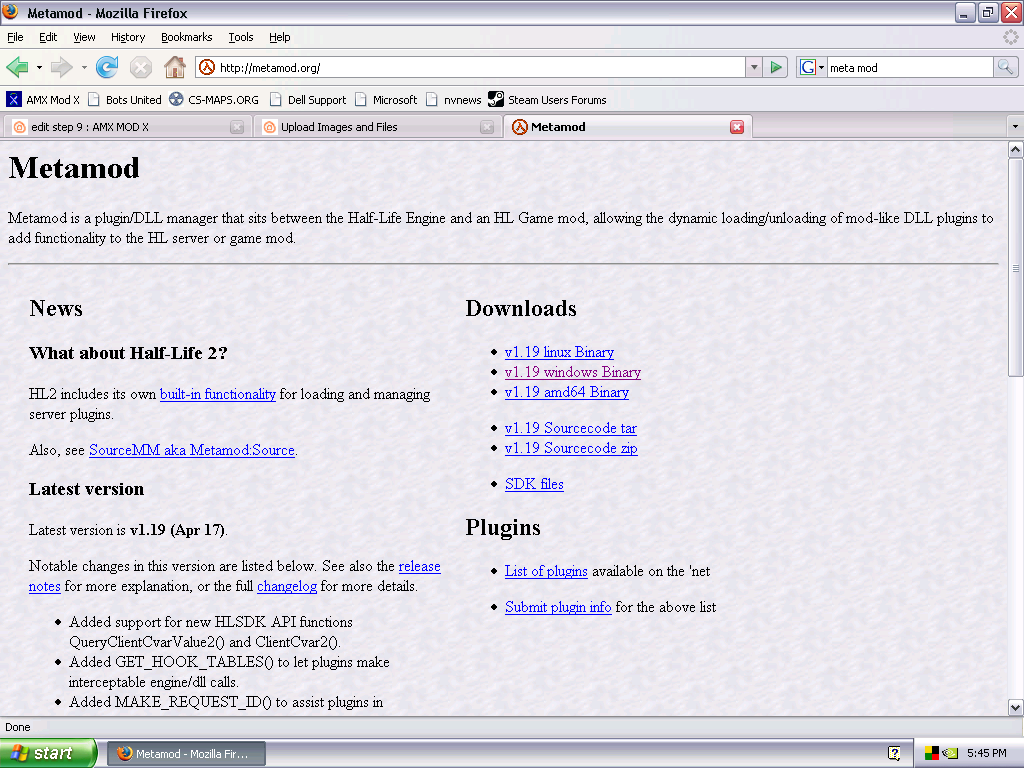The width and height of the screenshot is (1024, 768).
Task: Download v1.19 windows Binary
Action: click(x=573, y=372)
